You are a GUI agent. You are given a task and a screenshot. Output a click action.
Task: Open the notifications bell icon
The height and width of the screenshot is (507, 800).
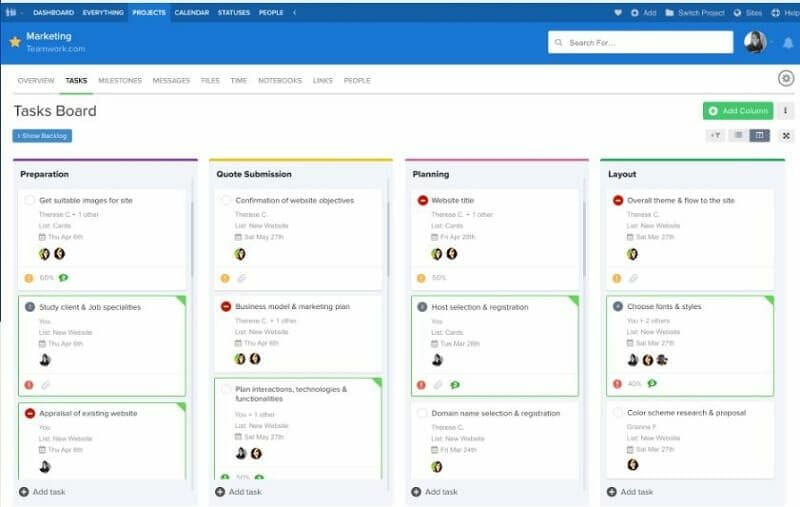788,43
